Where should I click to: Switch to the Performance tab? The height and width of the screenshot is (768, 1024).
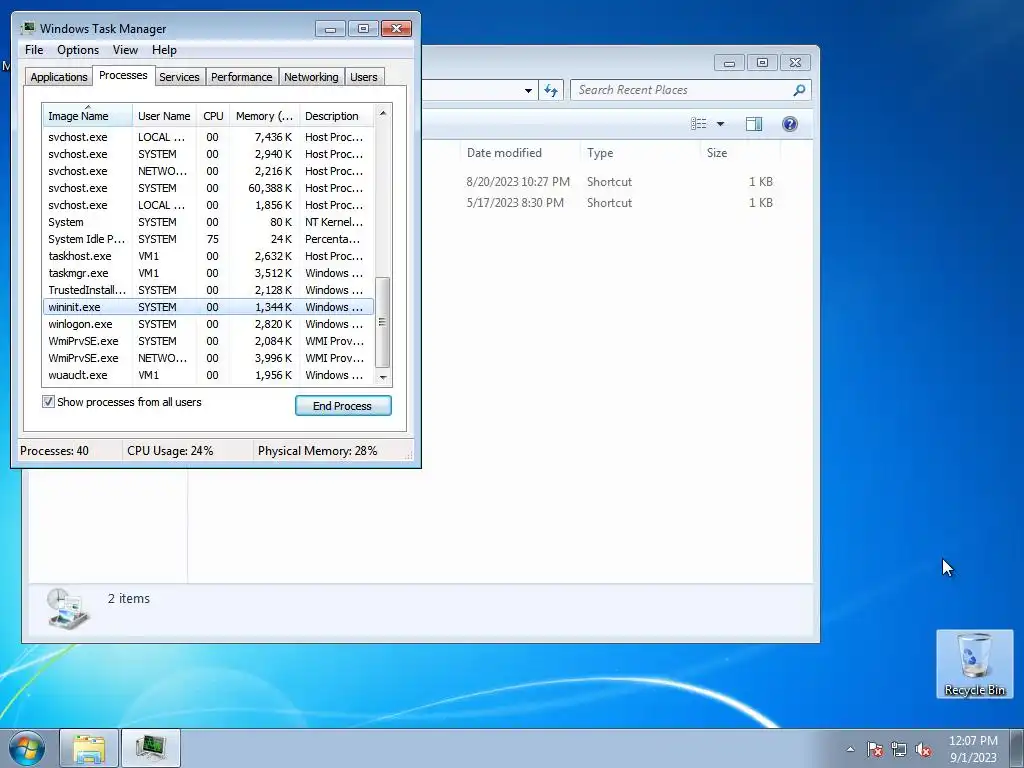click(241, 77)
